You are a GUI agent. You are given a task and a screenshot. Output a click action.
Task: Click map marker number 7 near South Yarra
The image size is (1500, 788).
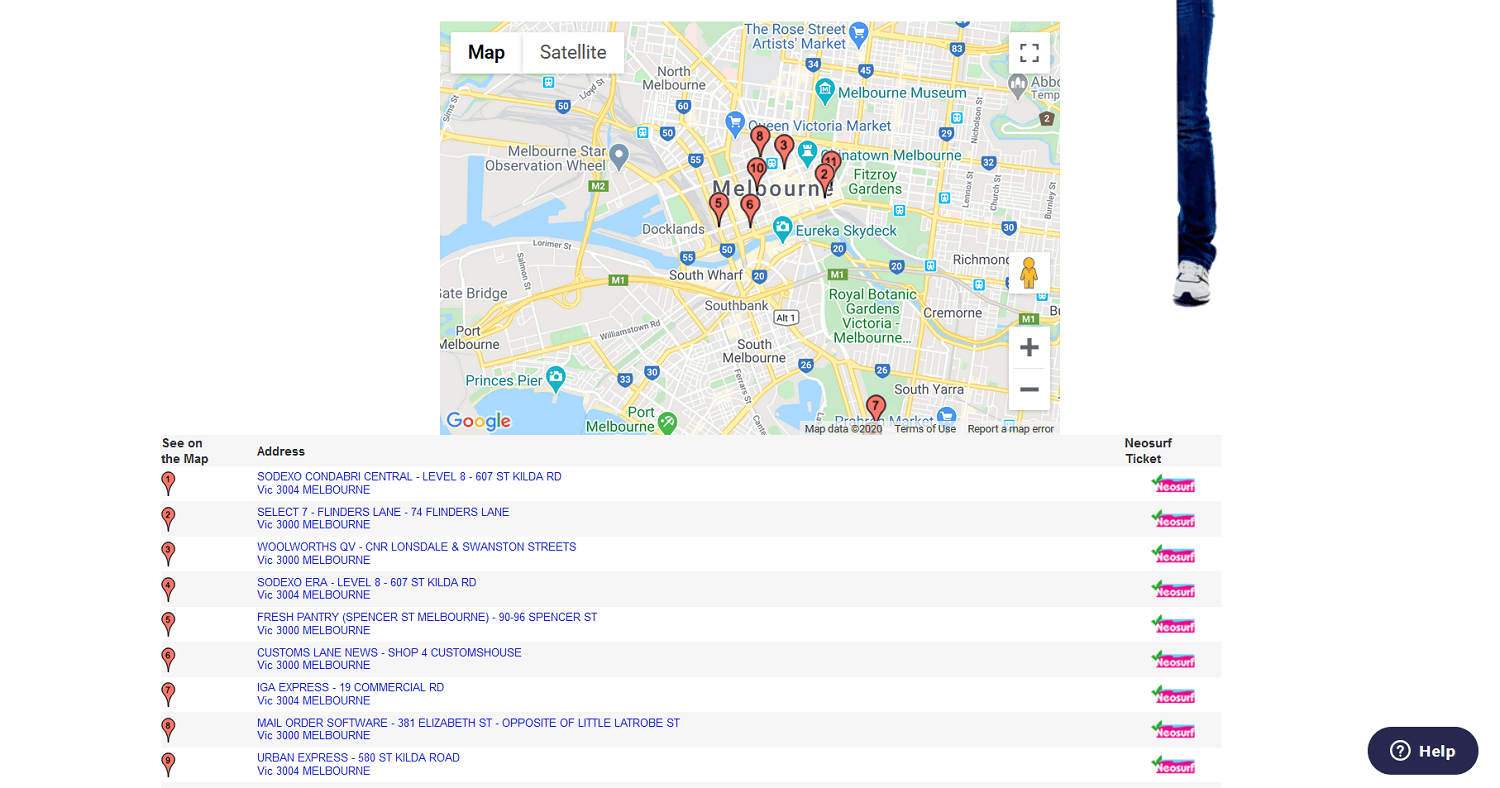coord(876,410)
